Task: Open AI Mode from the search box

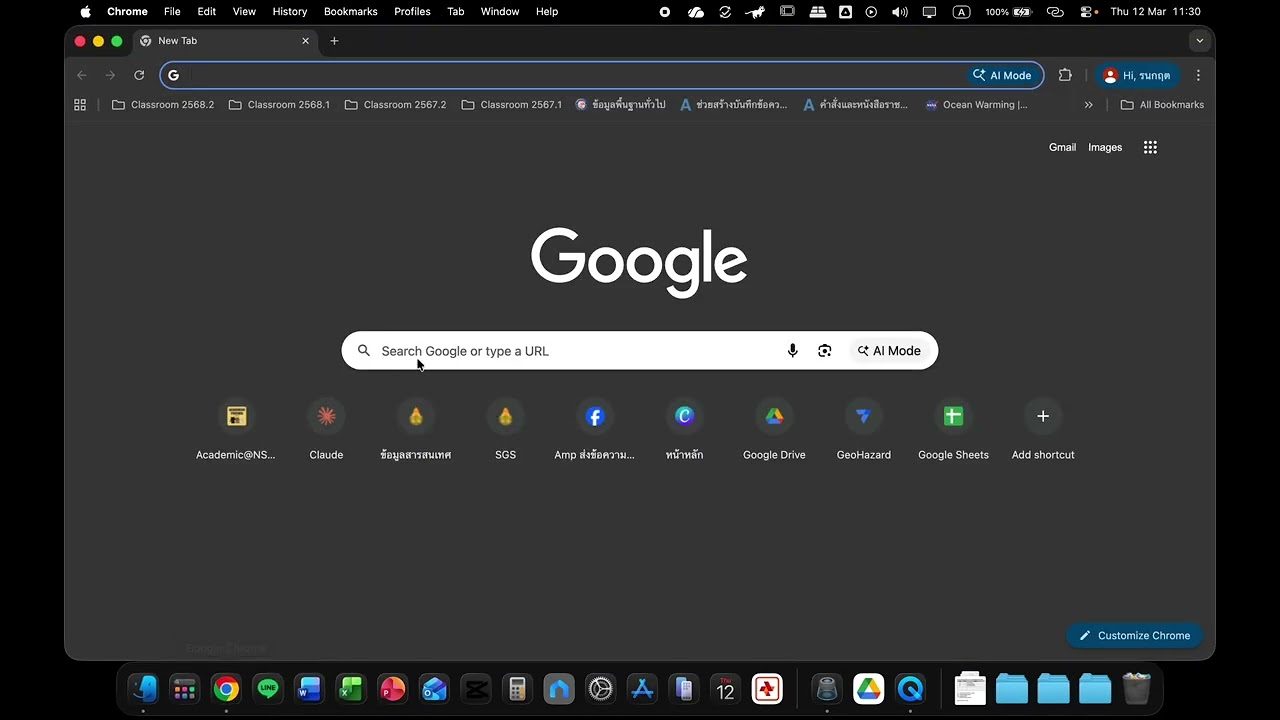Action: point(889,351)
